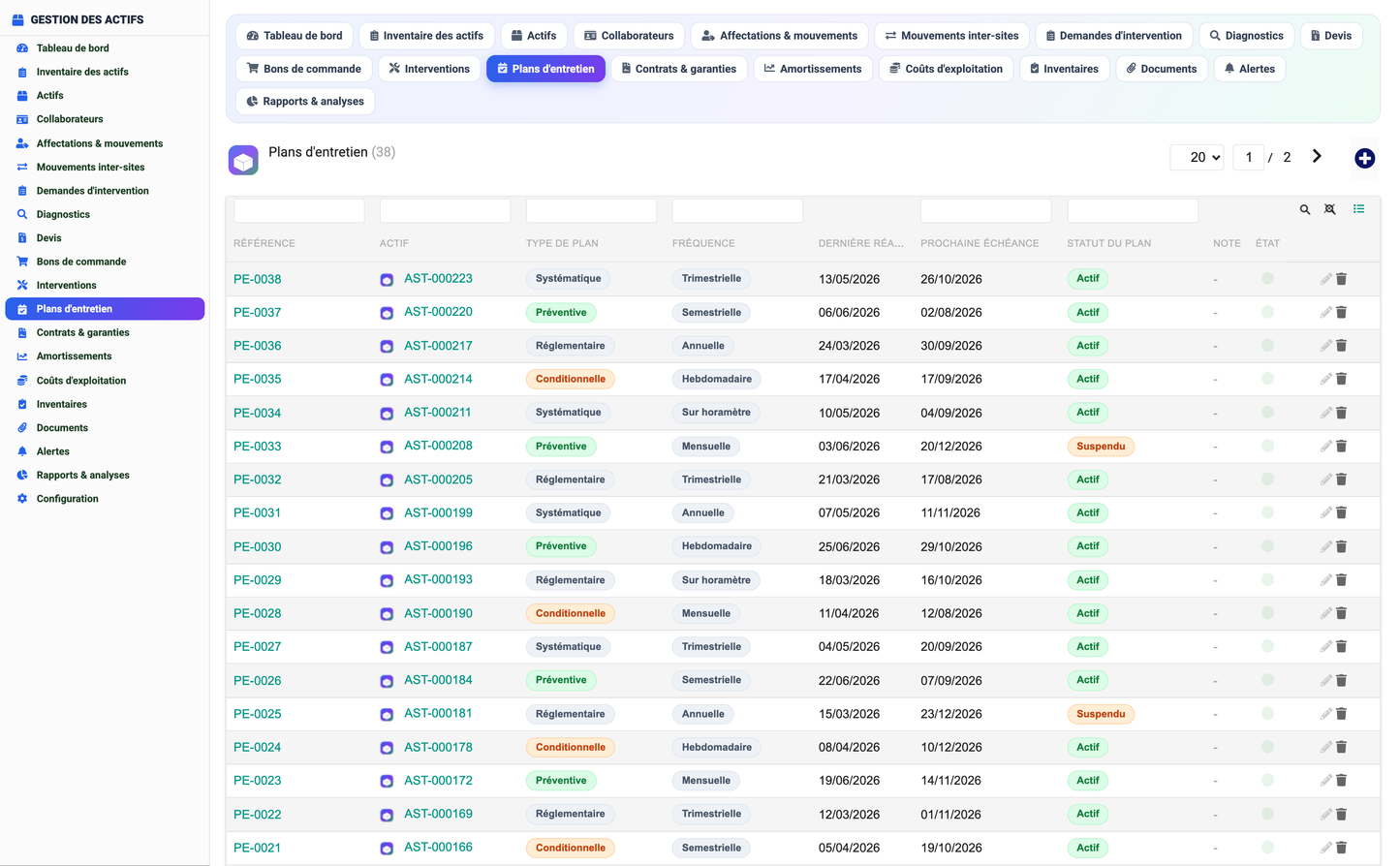The image size is (1400, 866).
Task: Click the page number input showing 1
Action: tap(1248, 157)
